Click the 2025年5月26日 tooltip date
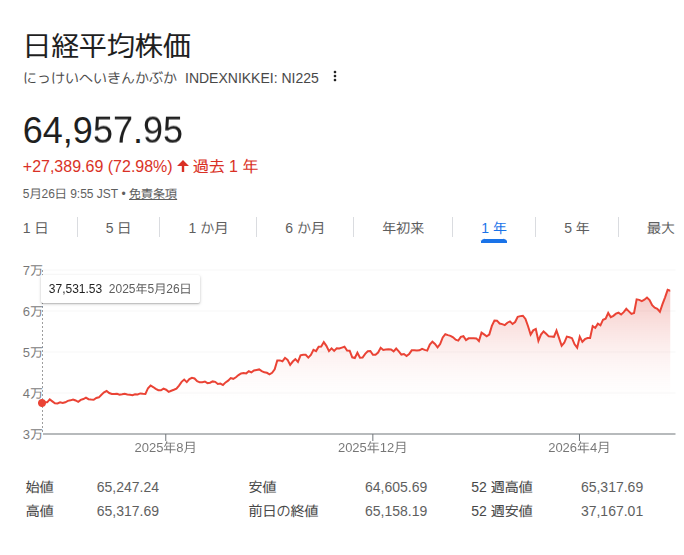The height and width of the screenshot is (555, 684). 150,289
